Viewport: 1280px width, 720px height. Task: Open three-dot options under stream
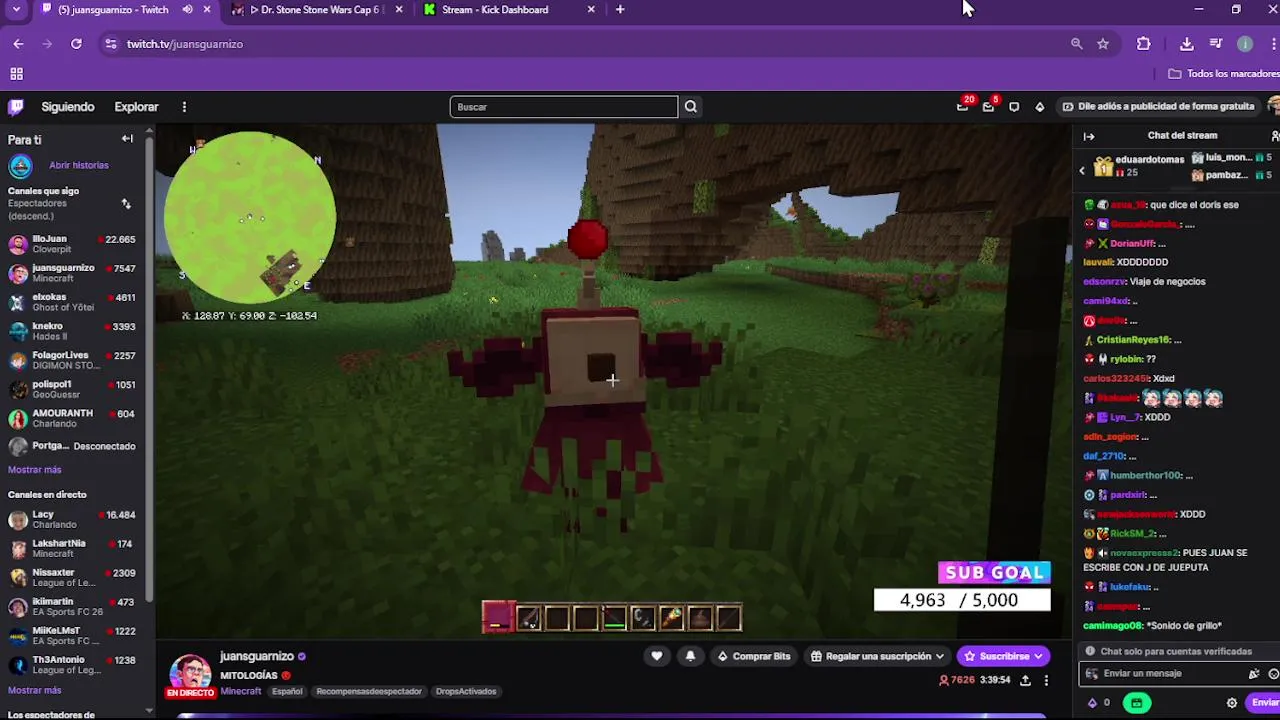1046,681
